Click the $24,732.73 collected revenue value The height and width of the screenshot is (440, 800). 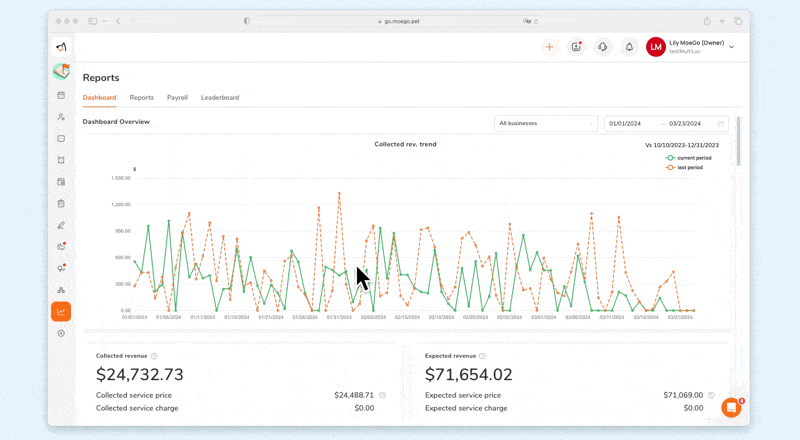(140, 375)
